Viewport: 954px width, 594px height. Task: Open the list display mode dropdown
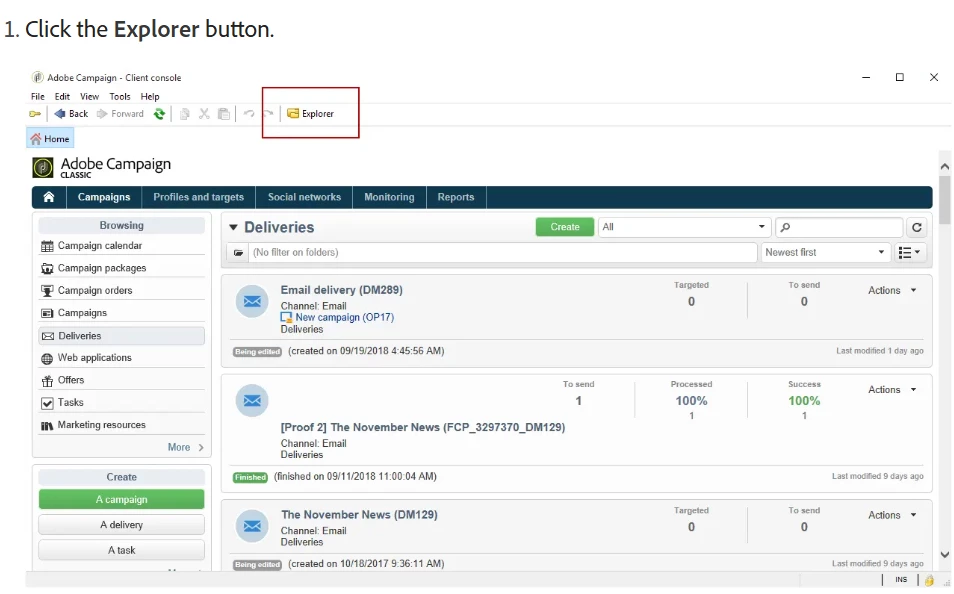click(x=910, y=253)
